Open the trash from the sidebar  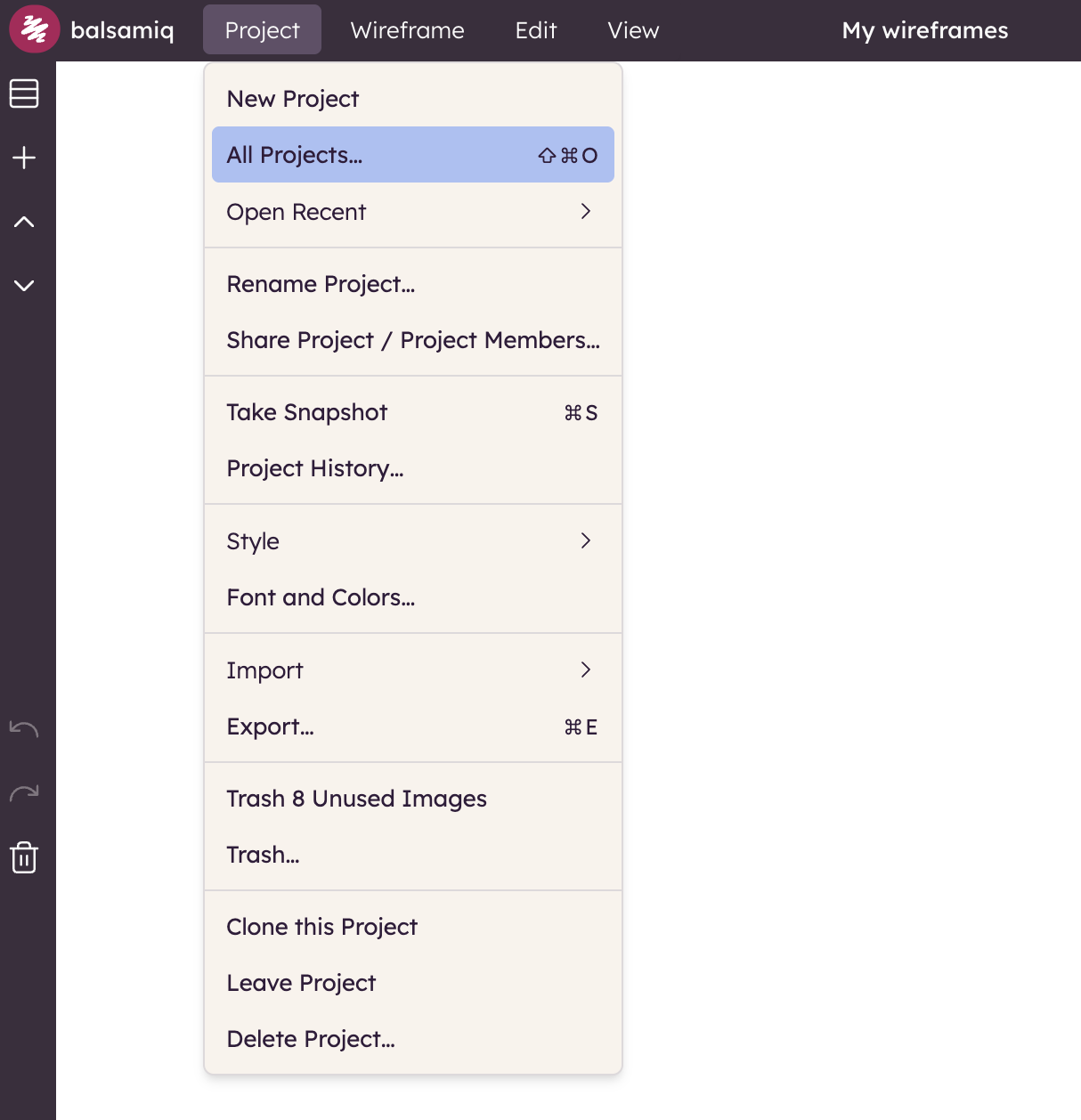pos(24,857)
